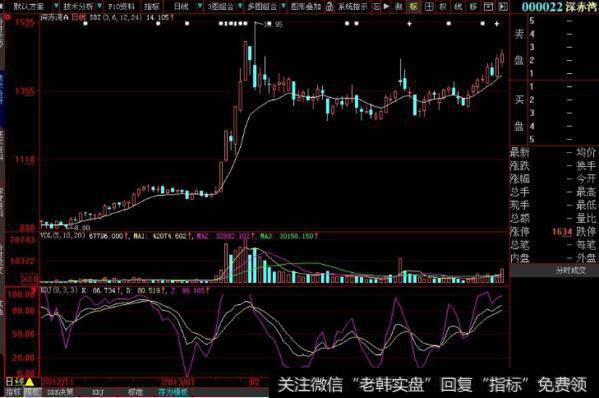
Task: Switch to the KDJ bottom tab
Action: (97, 392)
